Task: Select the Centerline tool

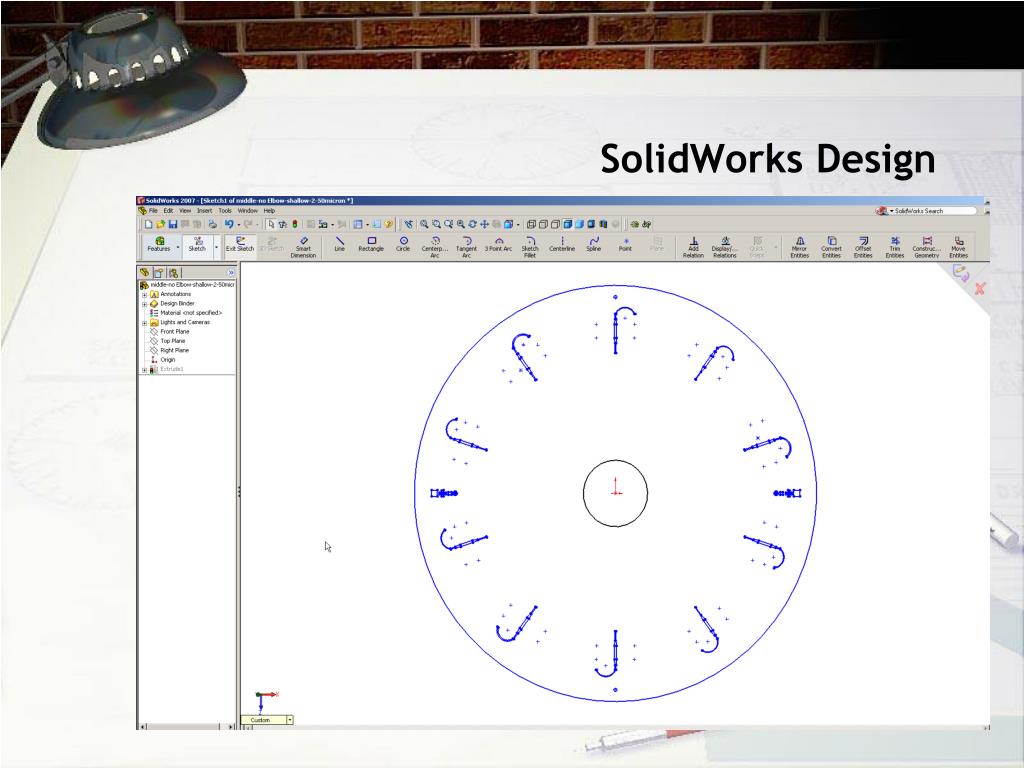Action: click(x=562, y=244)
